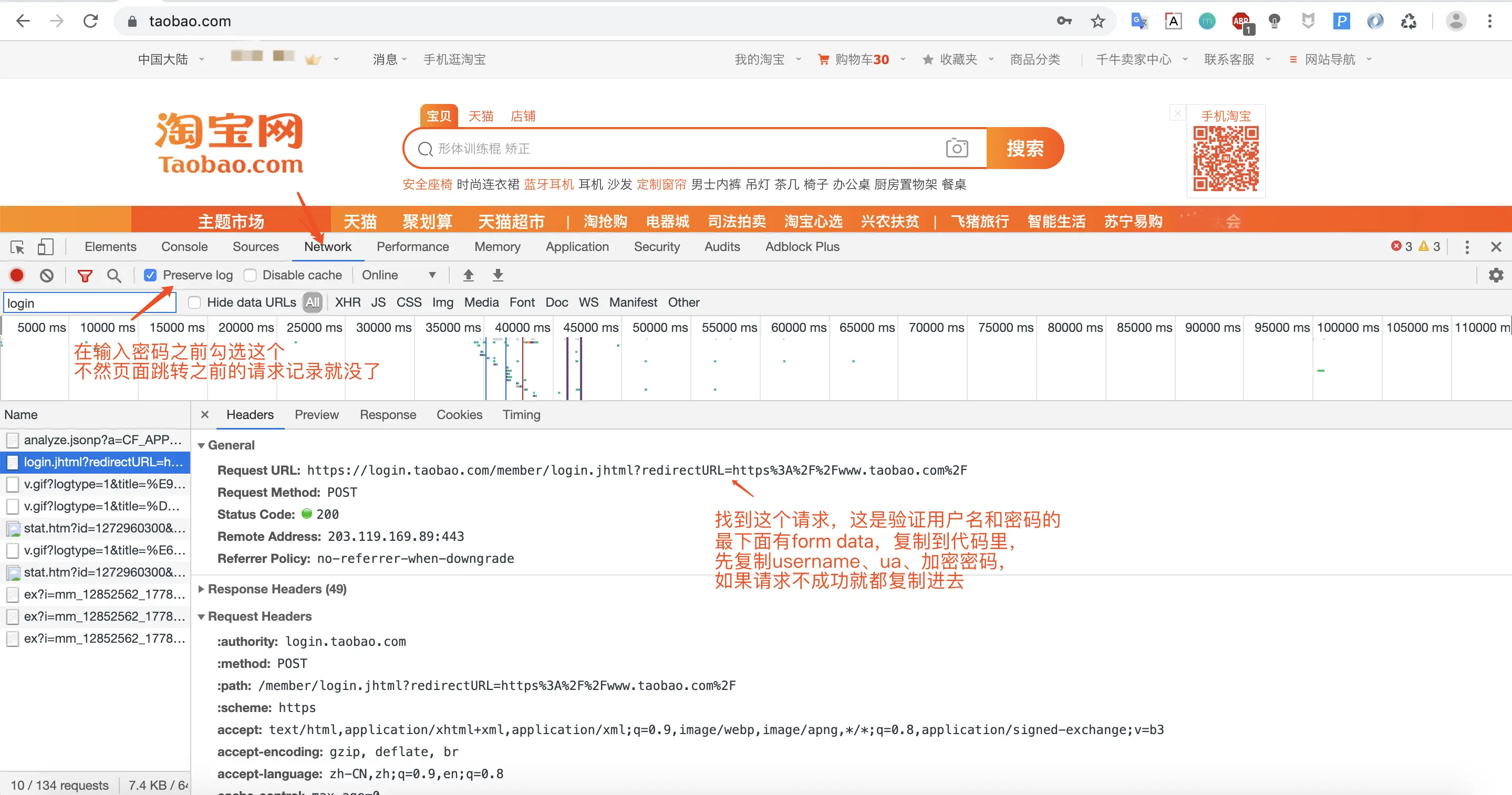1512x795 pixels.
Task: Toggle the device emulation mode
Action: click(x=46, y=247)
